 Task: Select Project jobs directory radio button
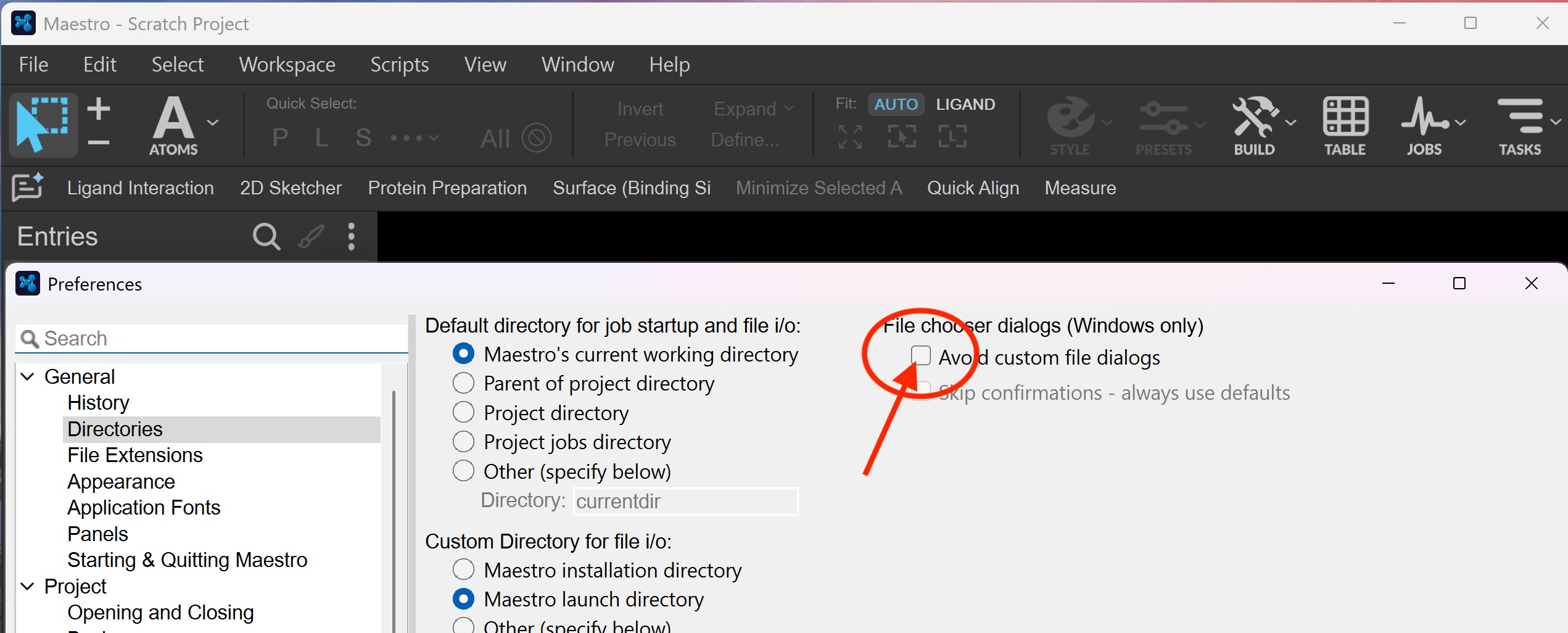pos(463,442)
